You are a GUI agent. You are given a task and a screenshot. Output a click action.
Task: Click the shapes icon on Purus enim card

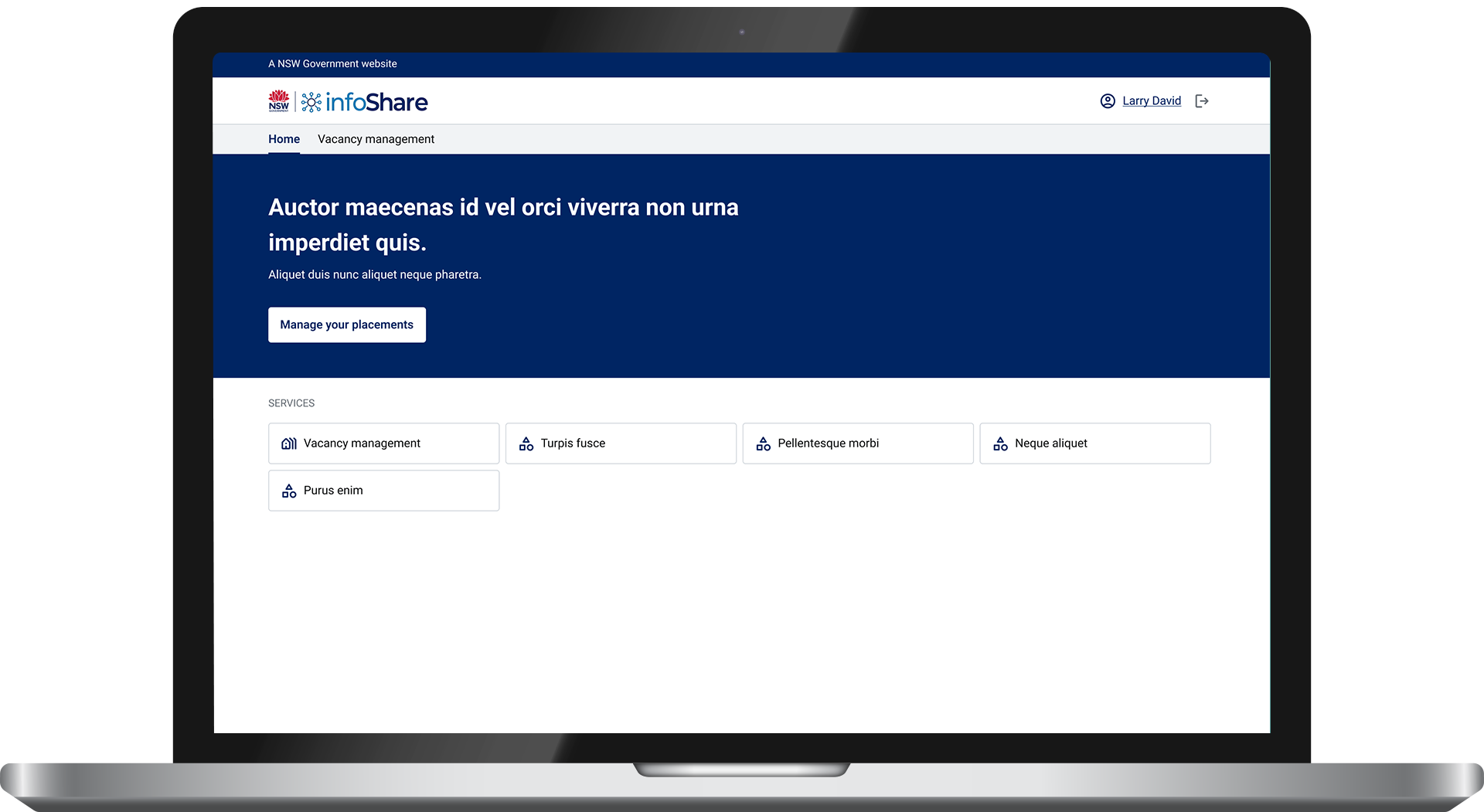click(x=289, y=491)
